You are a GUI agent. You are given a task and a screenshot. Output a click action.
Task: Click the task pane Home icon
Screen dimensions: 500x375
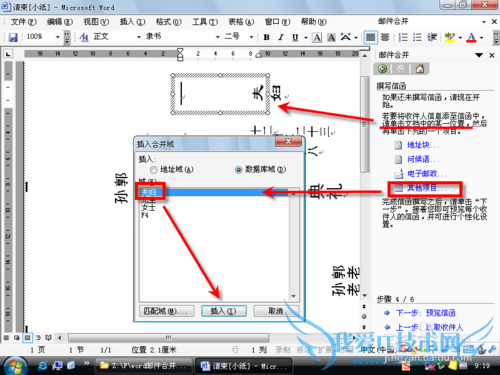pos(420,69)
